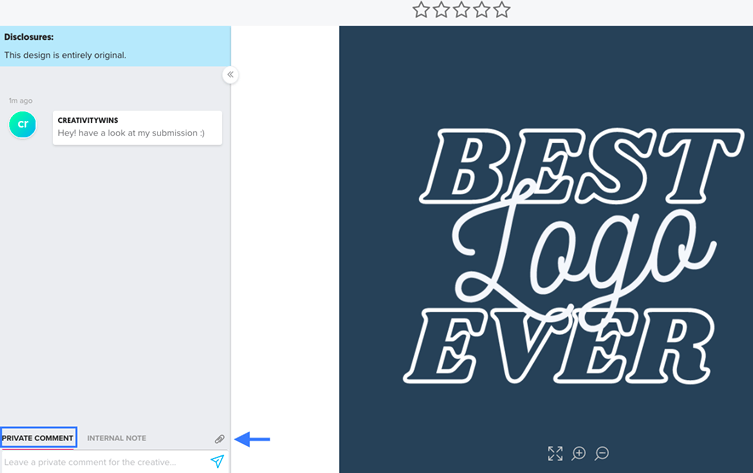The image size is (753, 473).
Task: Zoom out of the logo design
Action: click(x=602, y=453)
